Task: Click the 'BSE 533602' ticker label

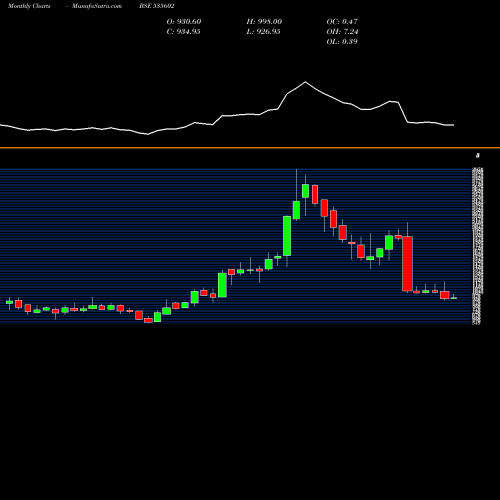Action: (x=157, y=6)
